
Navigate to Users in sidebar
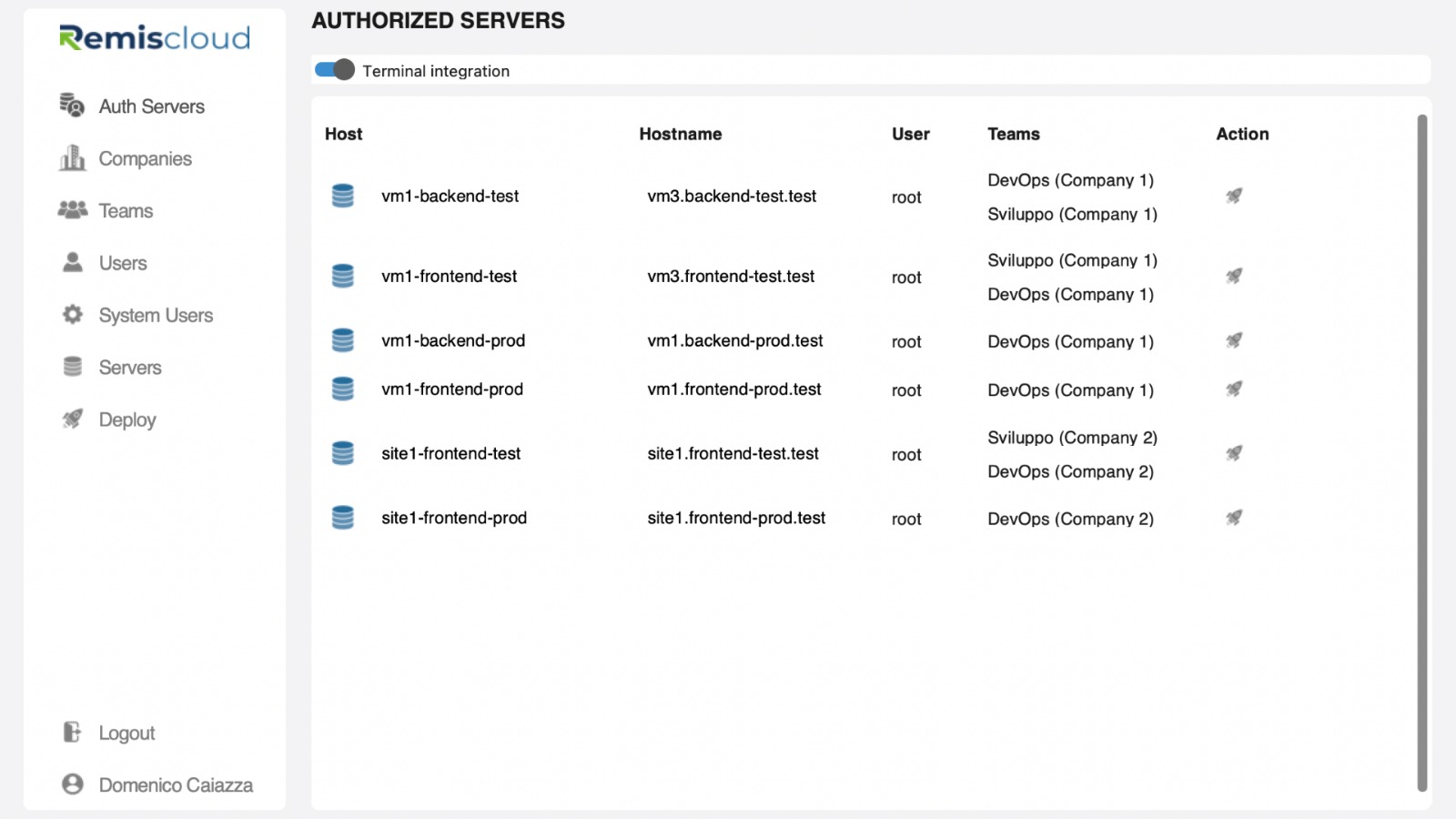coord(123,263)
